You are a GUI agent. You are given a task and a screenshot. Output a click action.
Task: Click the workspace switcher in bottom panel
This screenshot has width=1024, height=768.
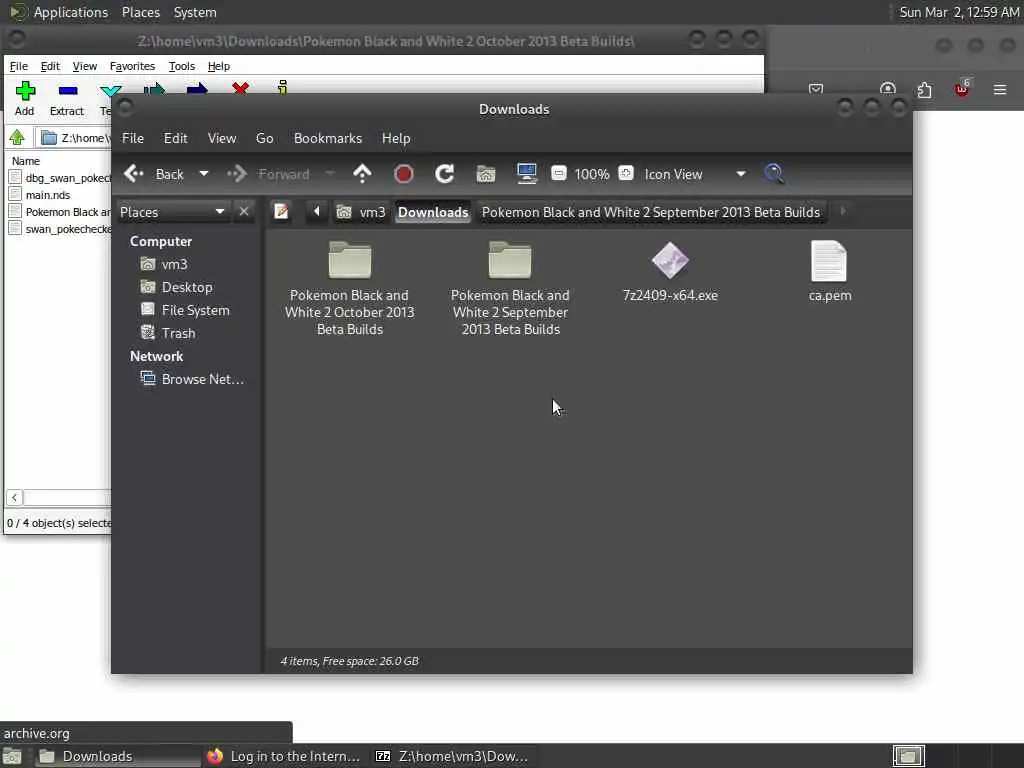pos(908,756)
